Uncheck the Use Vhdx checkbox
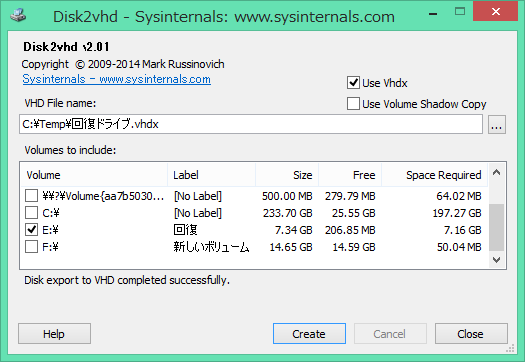 (353, 83)
